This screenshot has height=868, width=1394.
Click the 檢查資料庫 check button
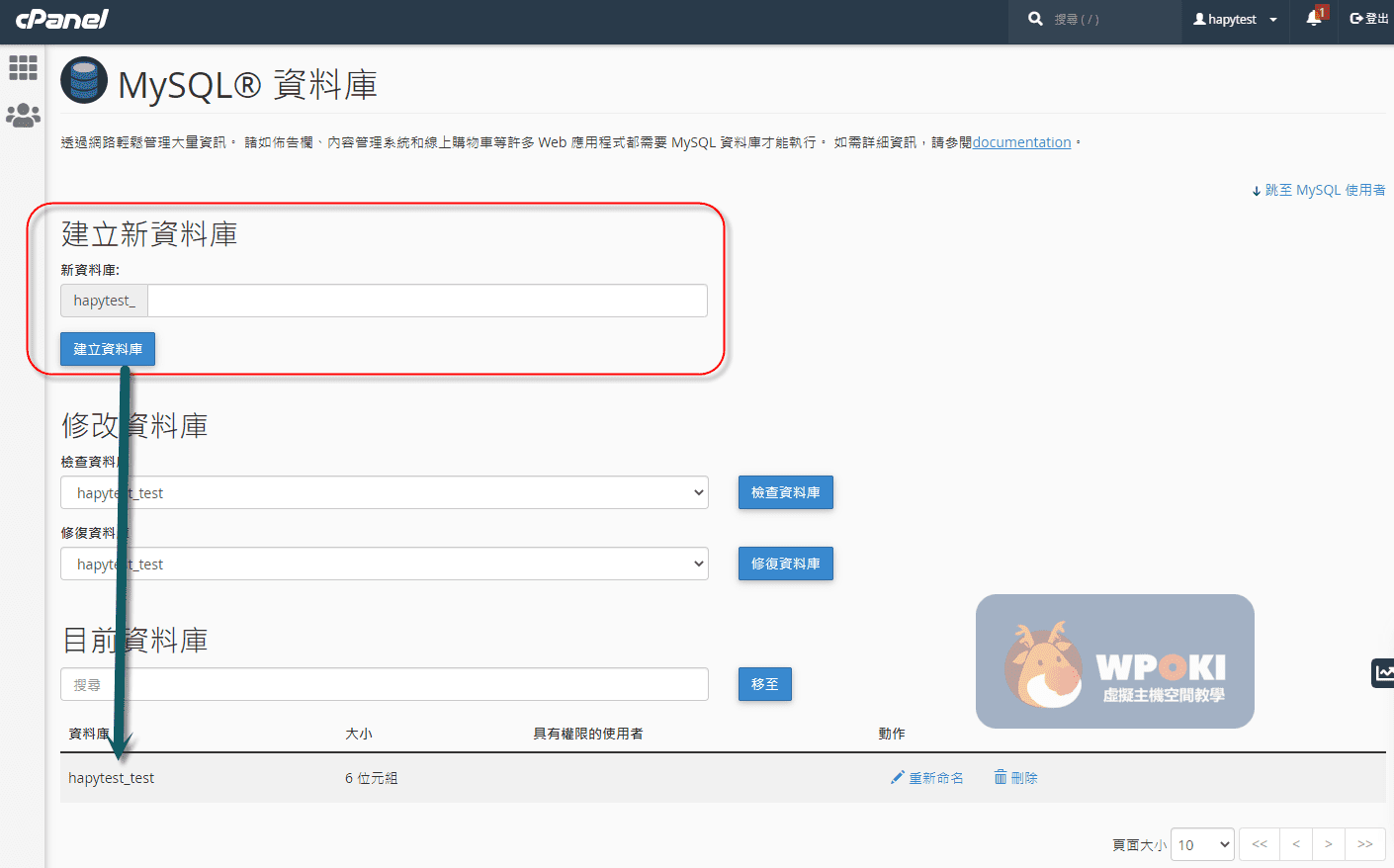click(x=786, y=492)
